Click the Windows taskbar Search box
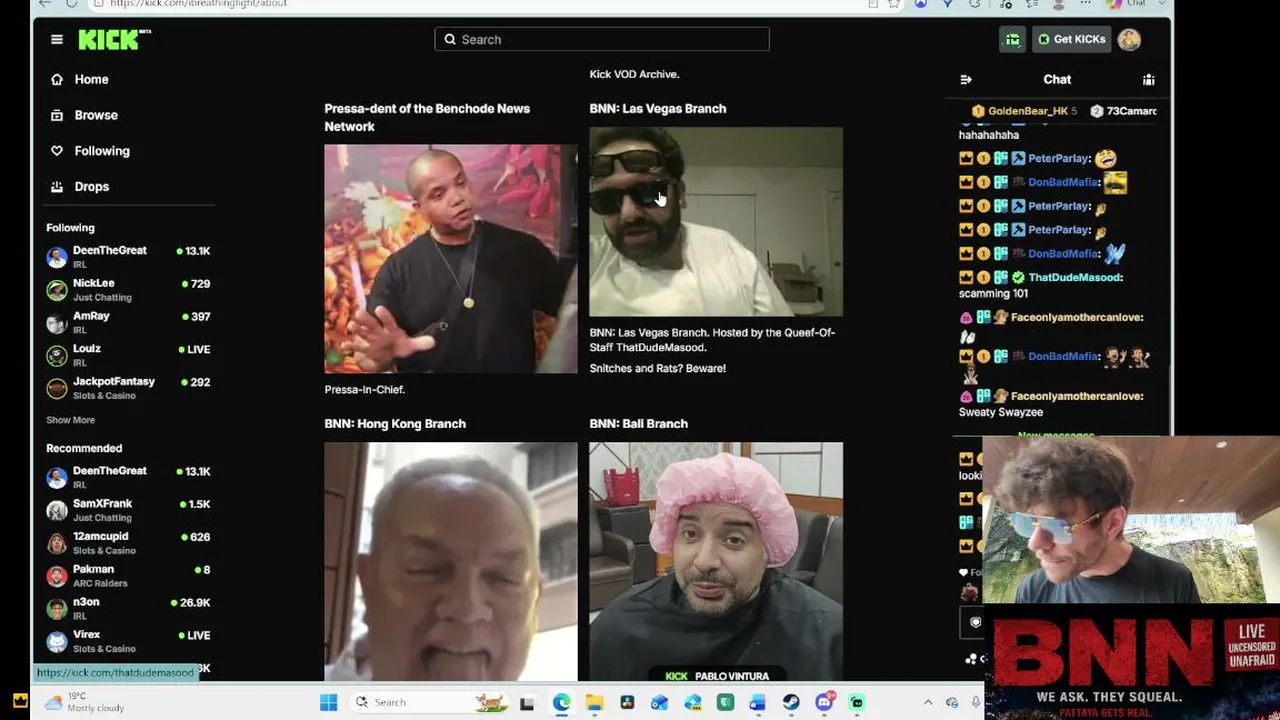The width and height of the screenshot is (1280, 720). (430, 702)
